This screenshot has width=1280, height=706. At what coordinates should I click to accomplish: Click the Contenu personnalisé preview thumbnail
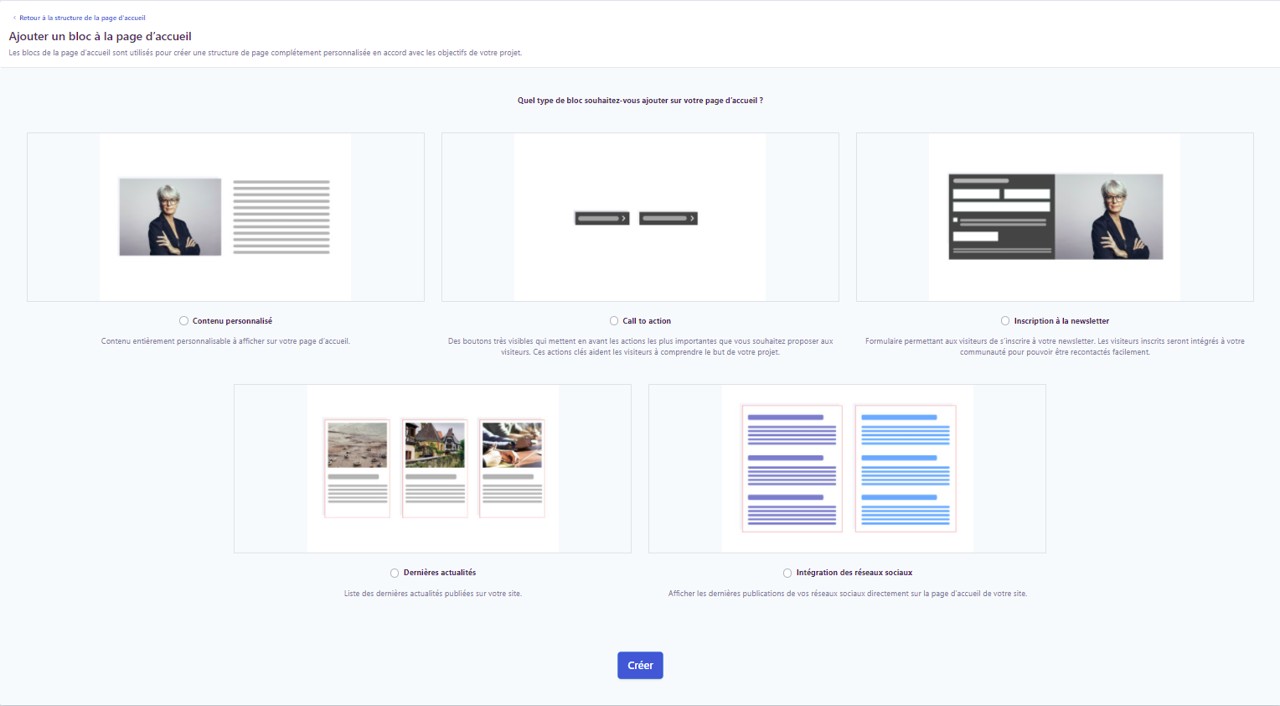point(226,217)
